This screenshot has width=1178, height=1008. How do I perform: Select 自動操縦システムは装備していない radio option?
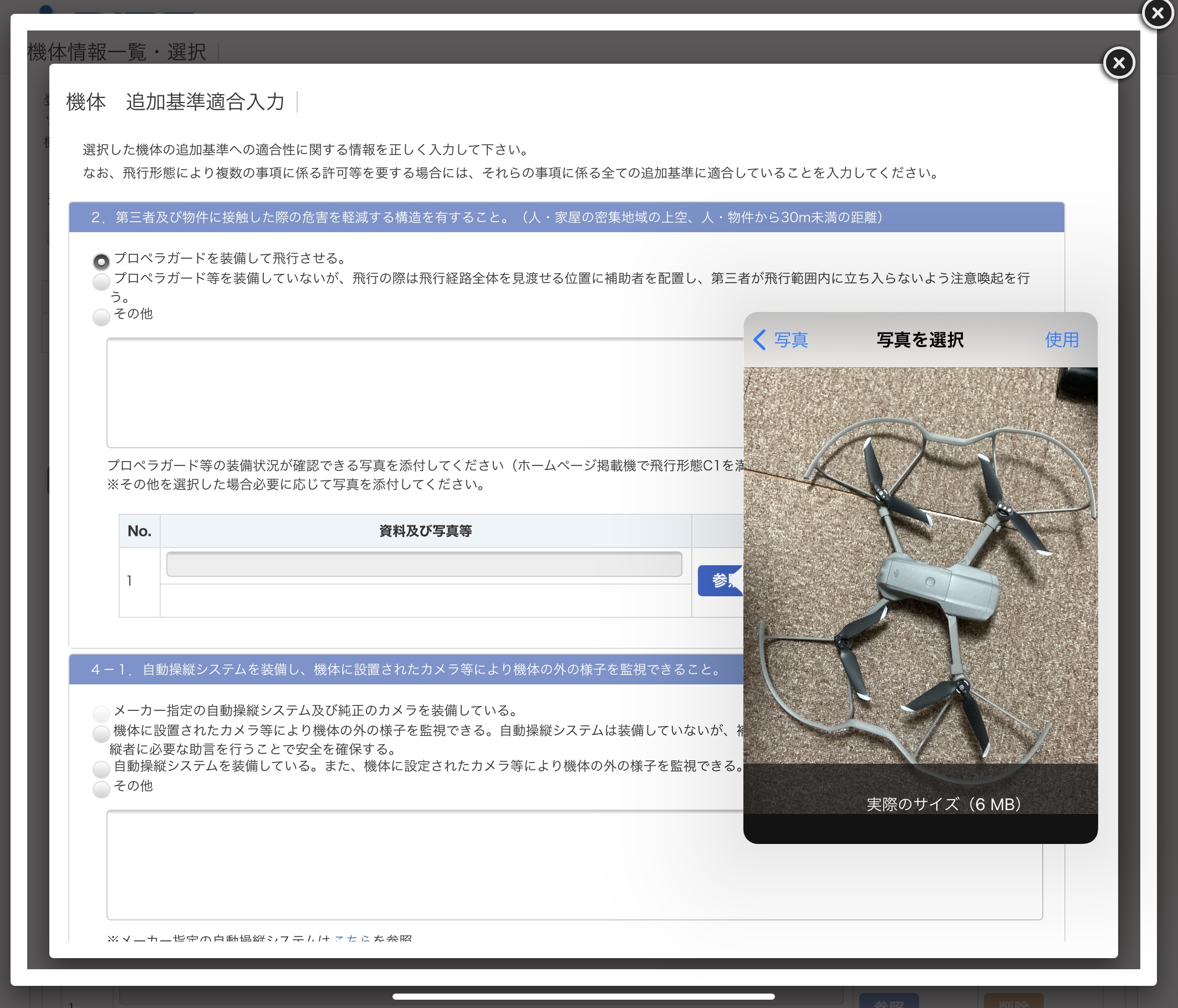pos(101,734)
